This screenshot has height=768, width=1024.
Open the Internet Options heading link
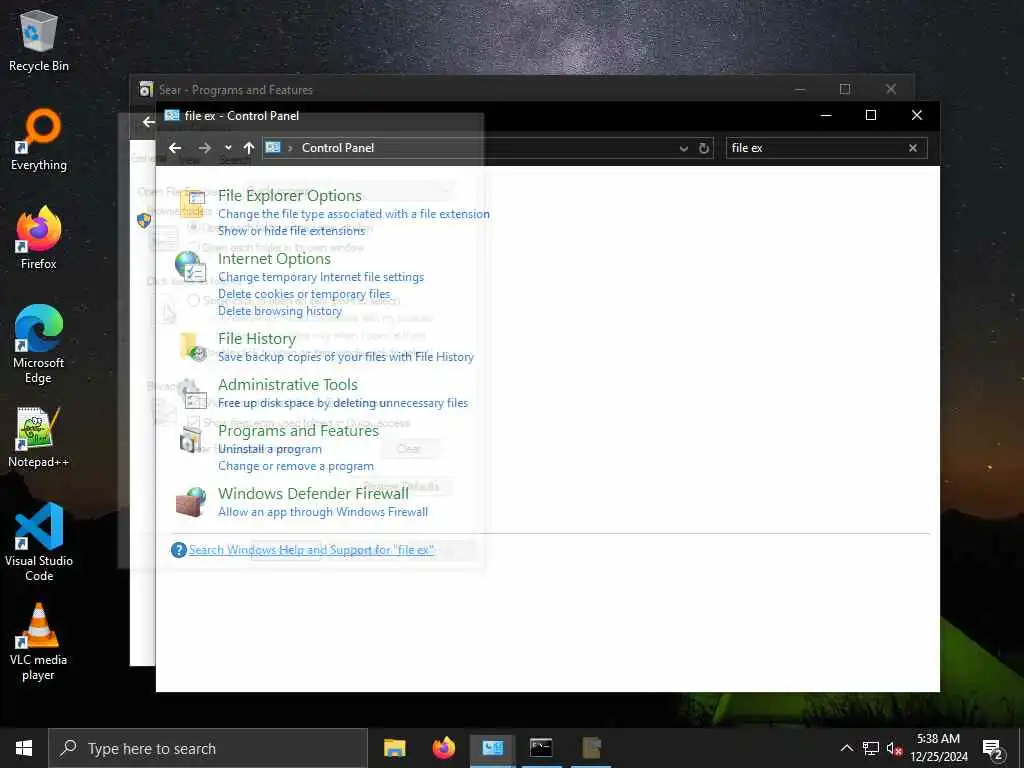point(274,259)
